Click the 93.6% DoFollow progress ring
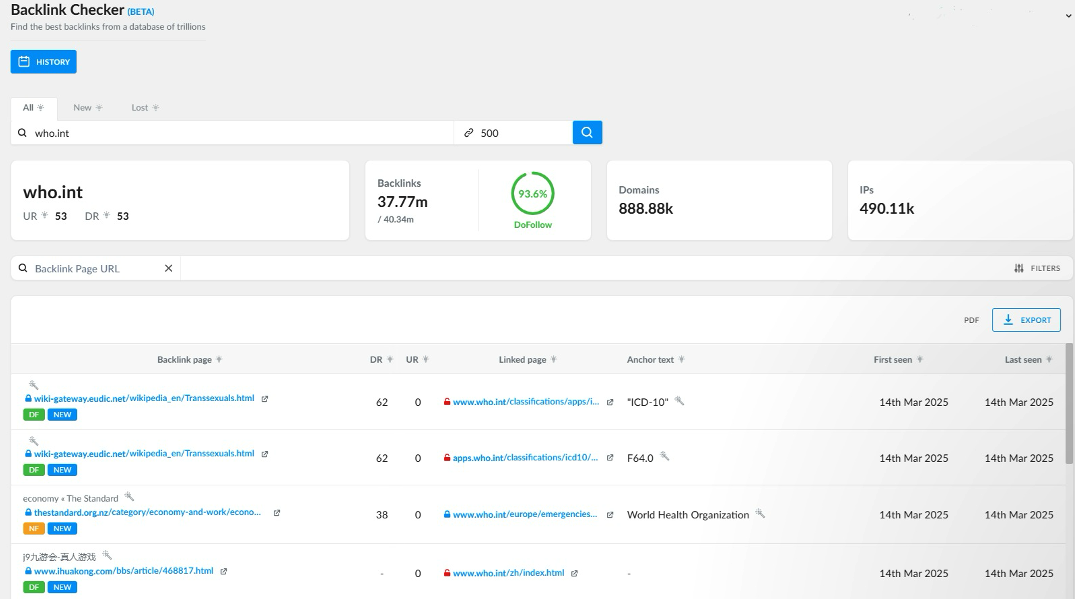This screenshot has height=599, width=1075. point(533,194)
